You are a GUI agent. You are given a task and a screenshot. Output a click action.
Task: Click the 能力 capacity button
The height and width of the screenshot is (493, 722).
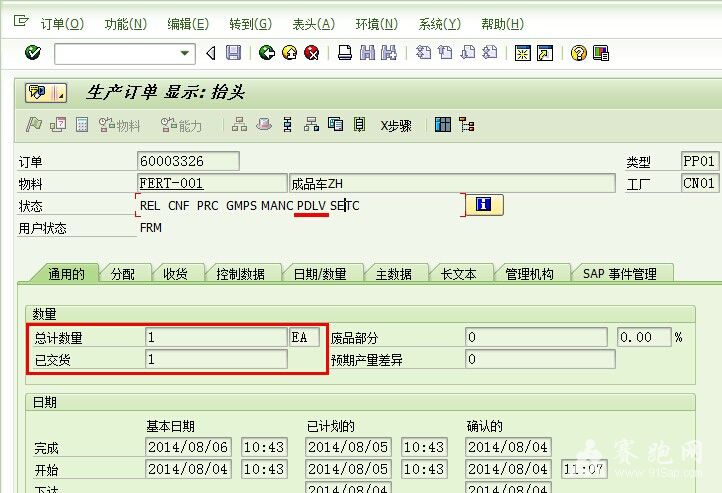(x=181, y=125)
